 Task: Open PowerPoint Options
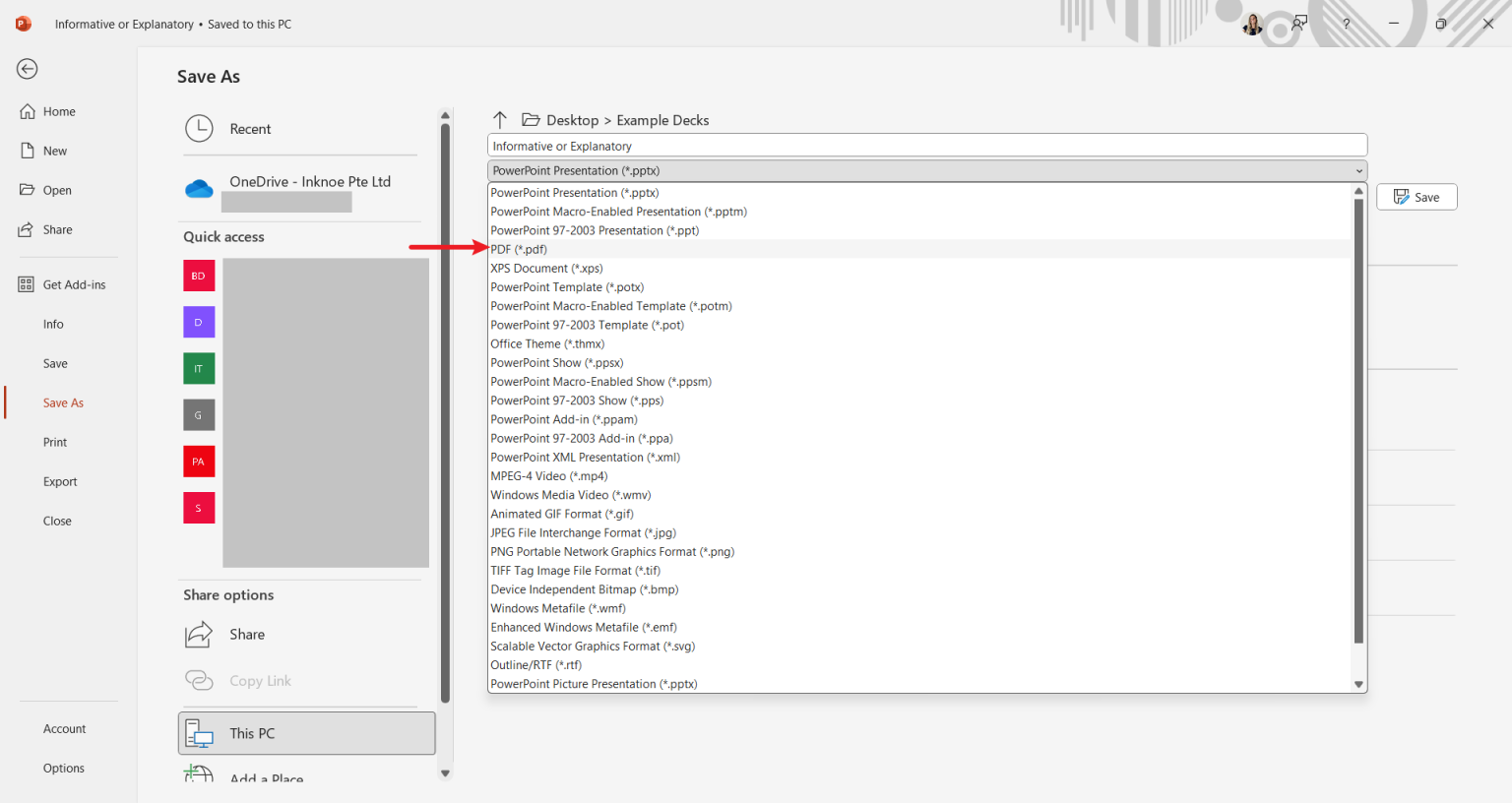(x=63, y=768)
